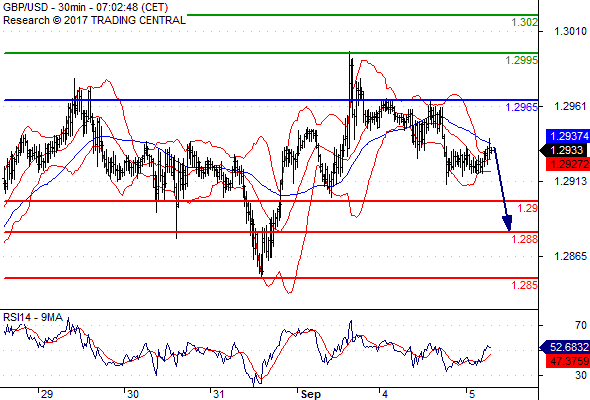This screenshot has height=400, width=590.
Task: Click the red 1.288 support label
Action: click(525, 239)
